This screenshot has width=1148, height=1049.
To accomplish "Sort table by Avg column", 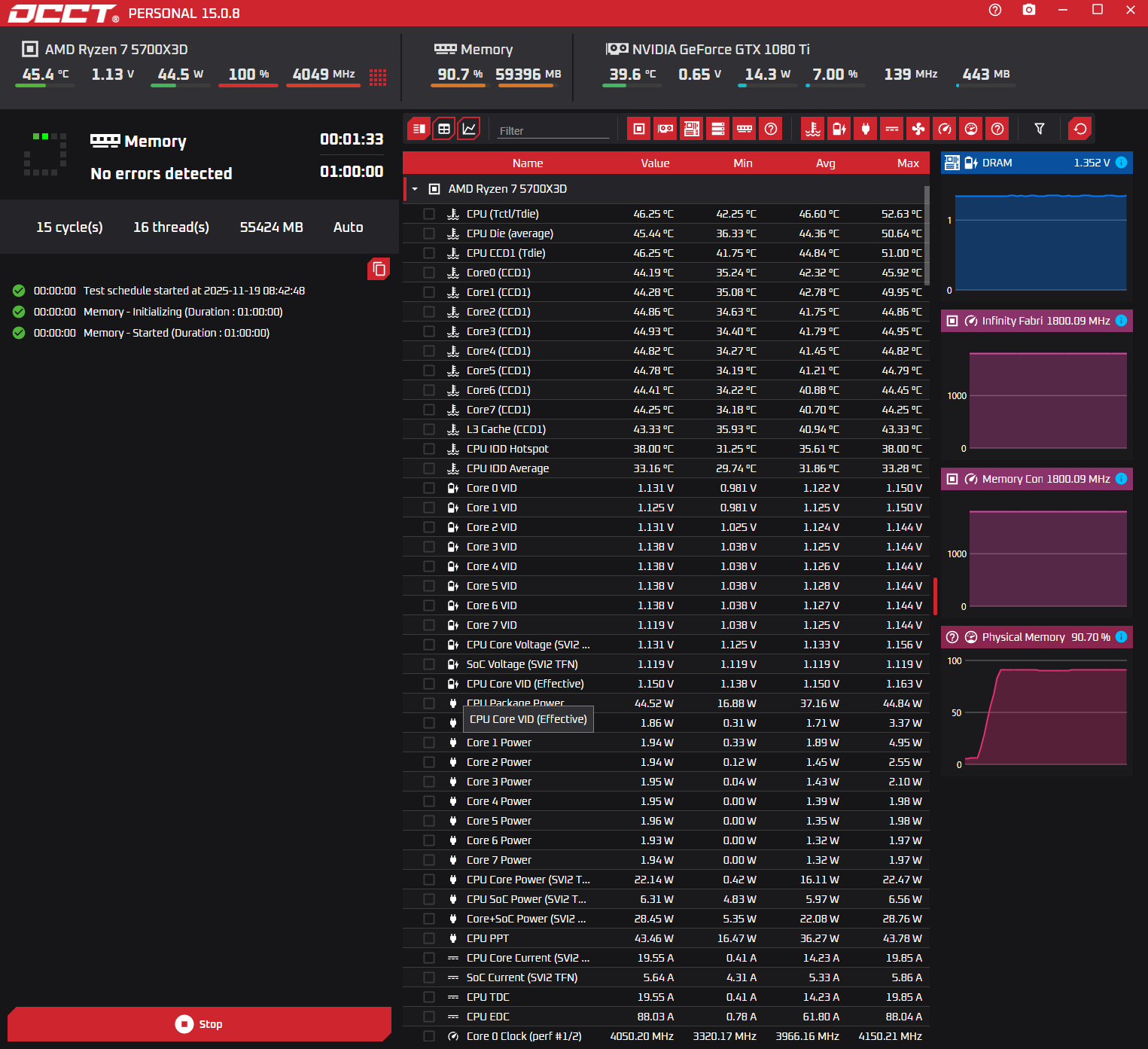I will pos(826,163).
